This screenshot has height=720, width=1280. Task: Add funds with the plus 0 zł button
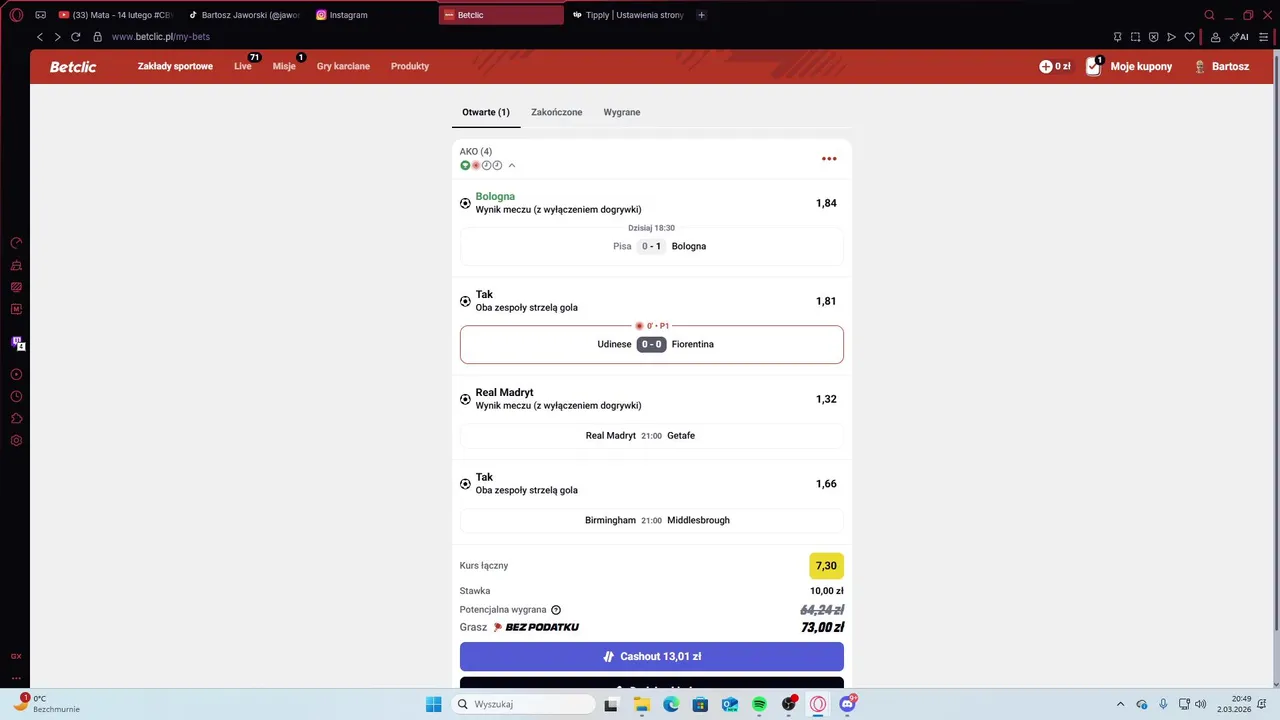[1055, 67]
